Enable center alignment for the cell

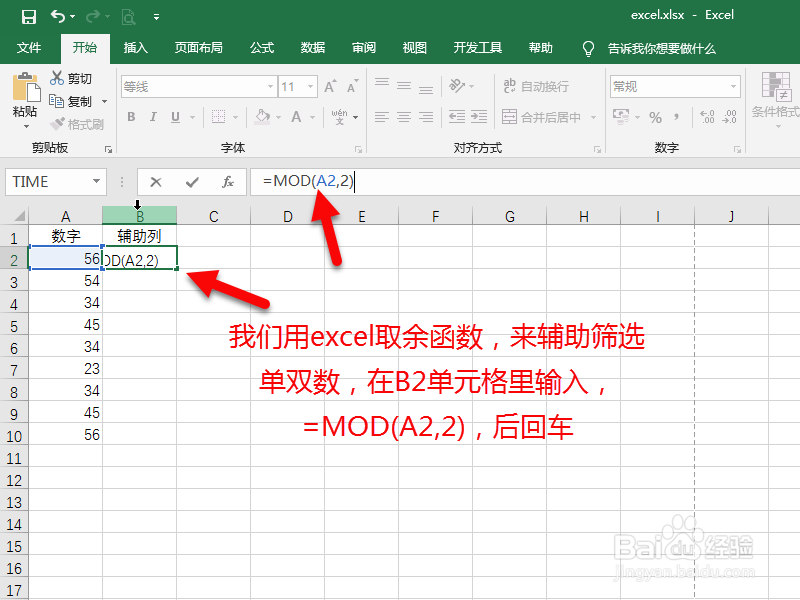[404, 117]
